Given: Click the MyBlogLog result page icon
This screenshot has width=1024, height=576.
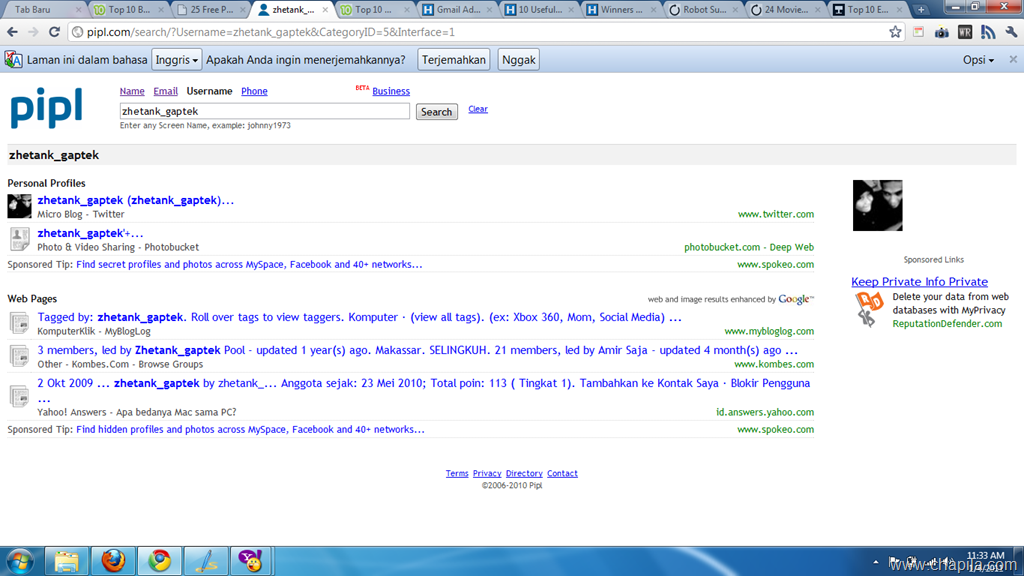Looking at the screenshot, I should pos(19,323).
